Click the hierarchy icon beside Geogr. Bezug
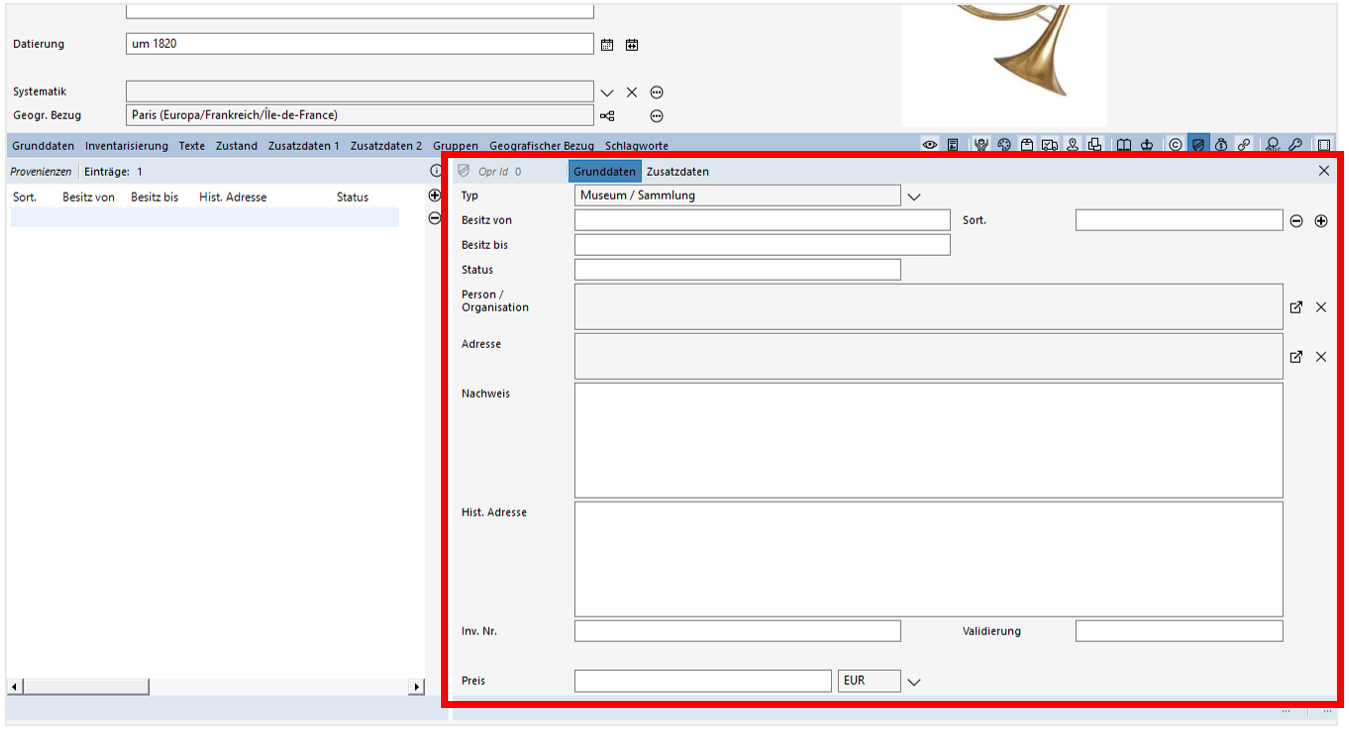Screen dimensions: 1349x732 click(x=608, y=116)
